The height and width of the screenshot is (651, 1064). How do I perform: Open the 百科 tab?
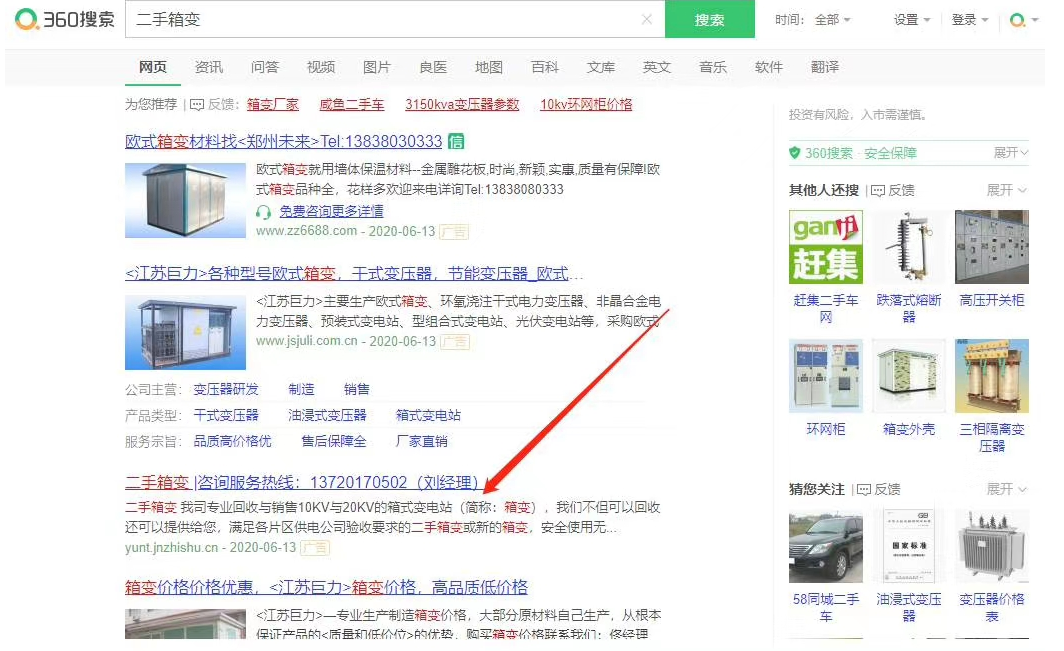click(x=545, y=67)
